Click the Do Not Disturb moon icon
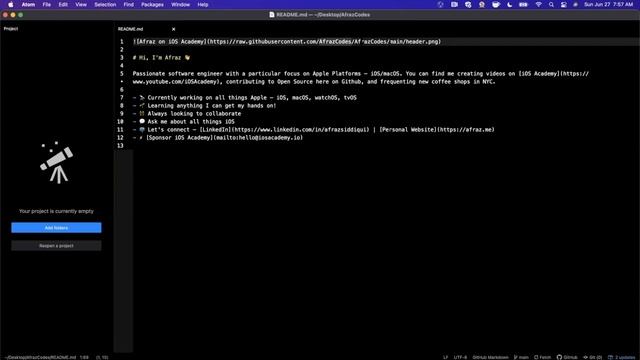Viewport: 640px width, 360px height. coord(509,4)
